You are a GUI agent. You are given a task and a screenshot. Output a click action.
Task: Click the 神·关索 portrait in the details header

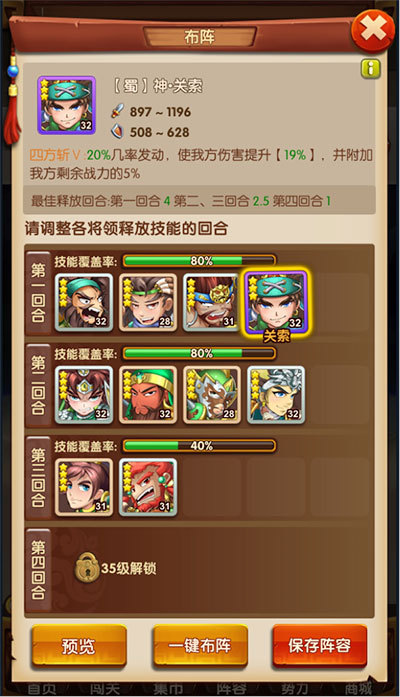coord(66,105)
